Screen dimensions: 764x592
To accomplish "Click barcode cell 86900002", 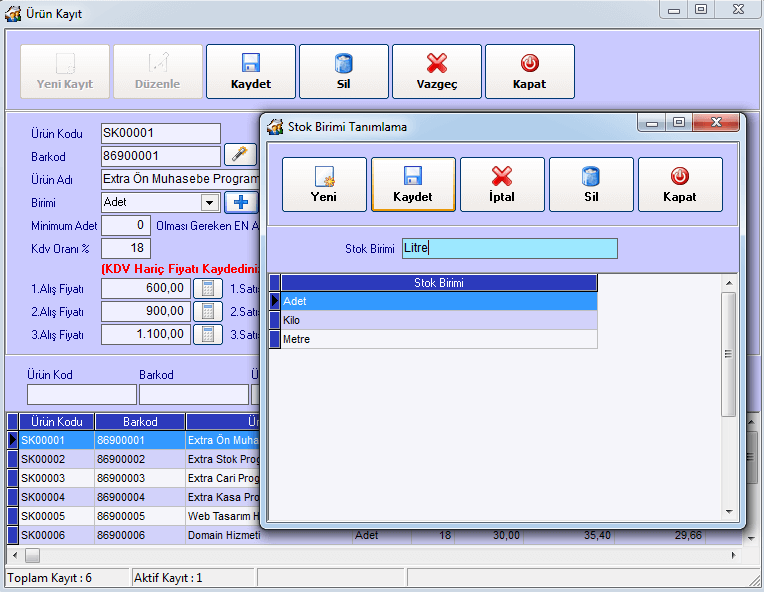I will 140,459.
